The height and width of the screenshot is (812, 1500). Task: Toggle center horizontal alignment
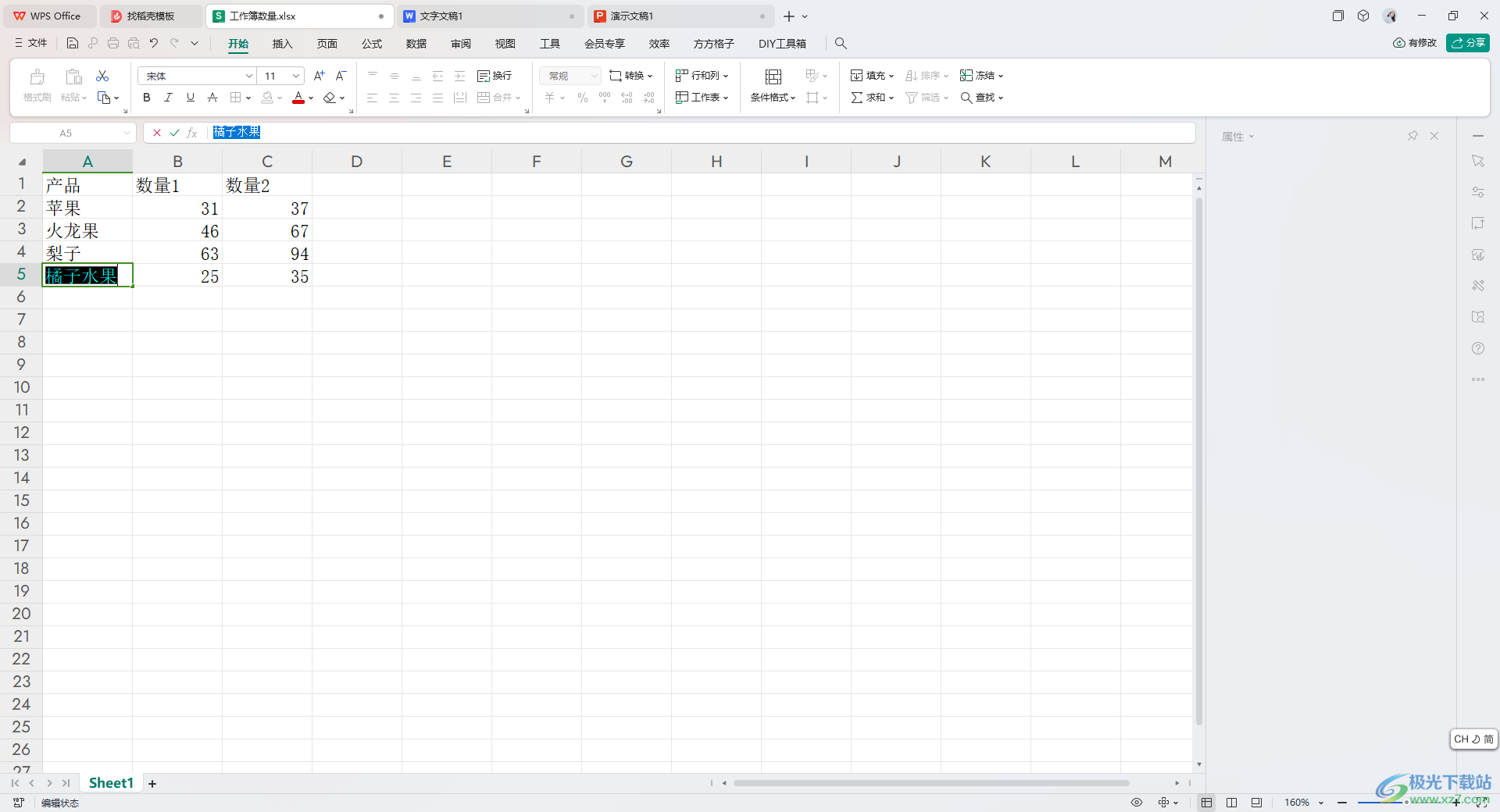click(395, 98)
